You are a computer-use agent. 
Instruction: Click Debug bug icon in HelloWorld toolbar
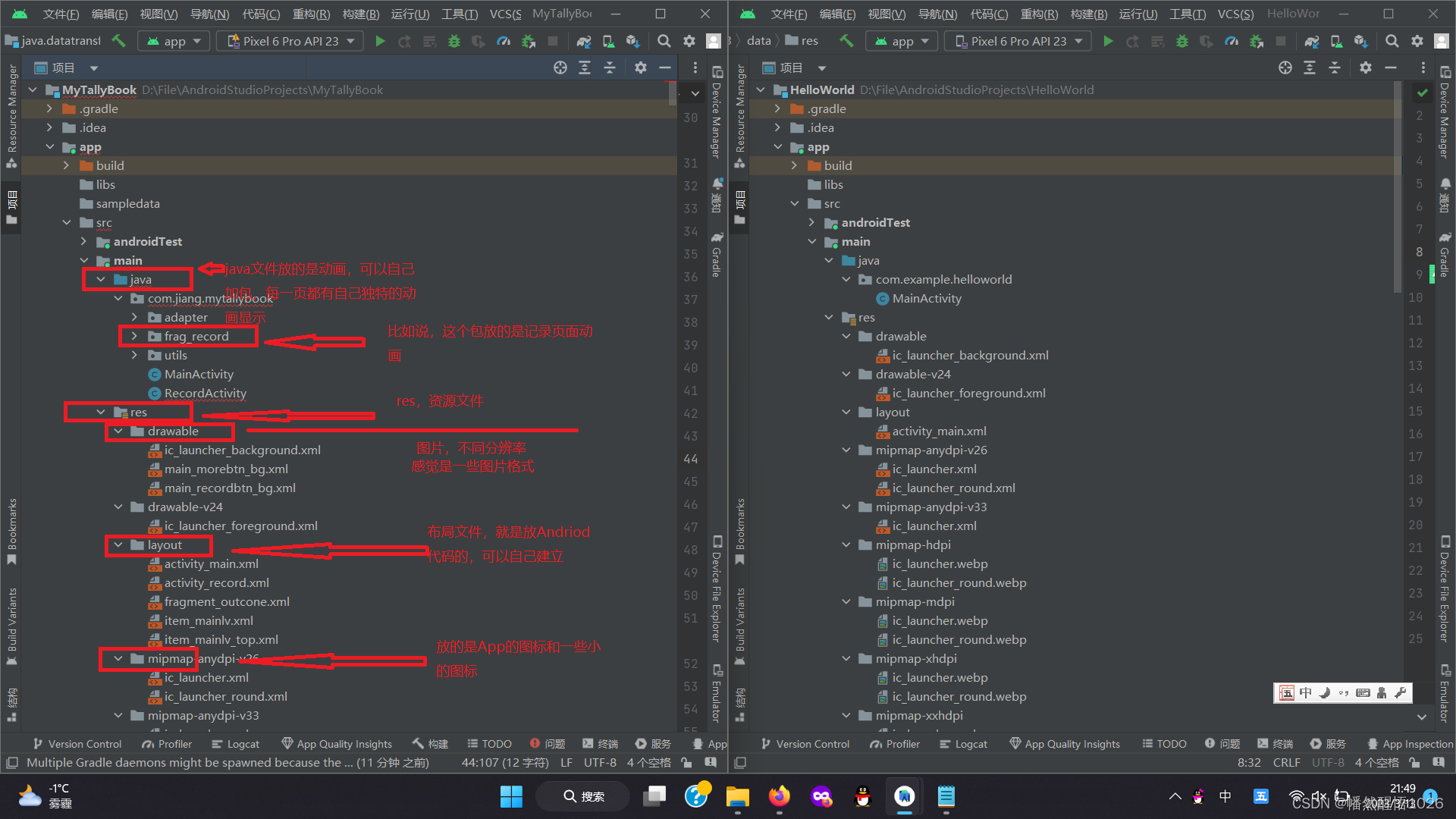[1181, 41]
